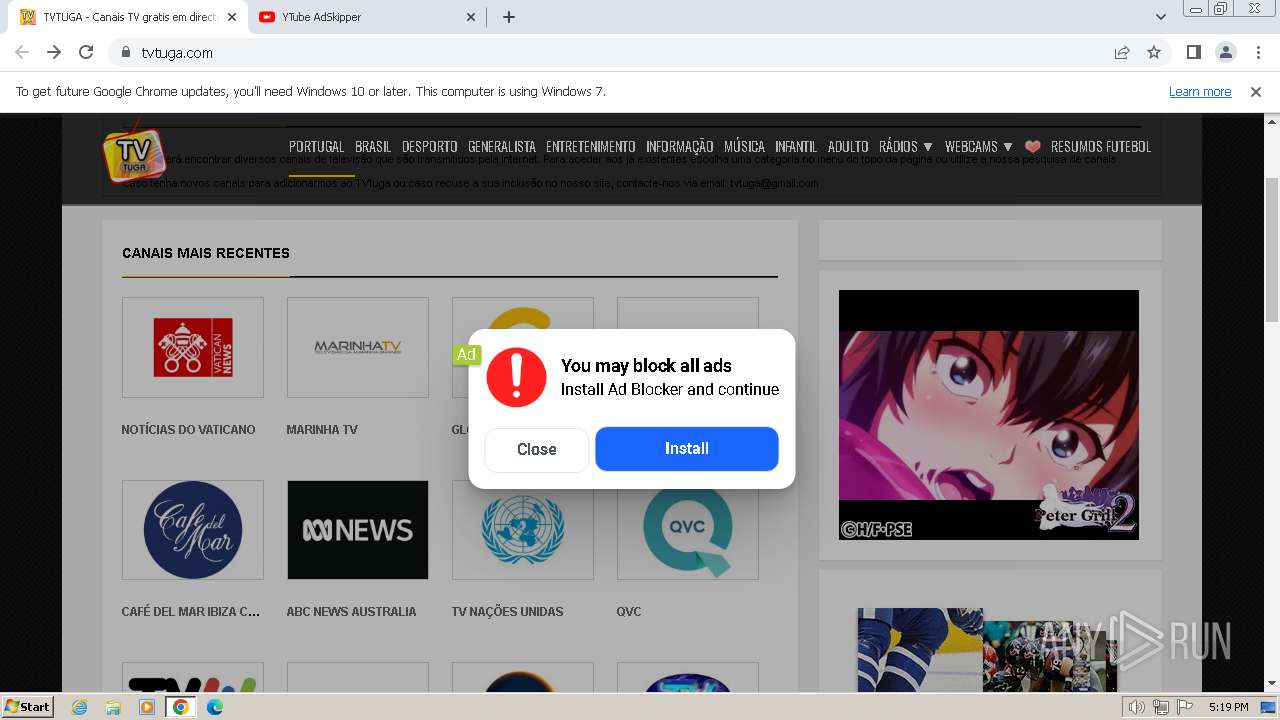
Task: Expand the RÁDIOS dropdown menu
Action: [905, 146]
